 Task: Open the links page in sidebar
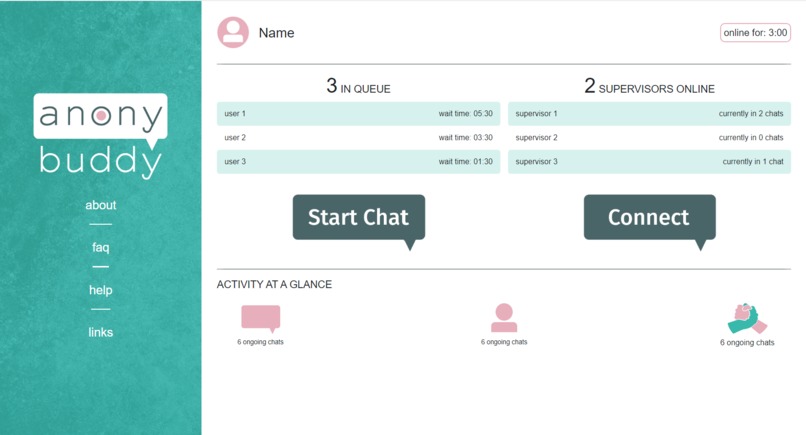tap(101, 332)
